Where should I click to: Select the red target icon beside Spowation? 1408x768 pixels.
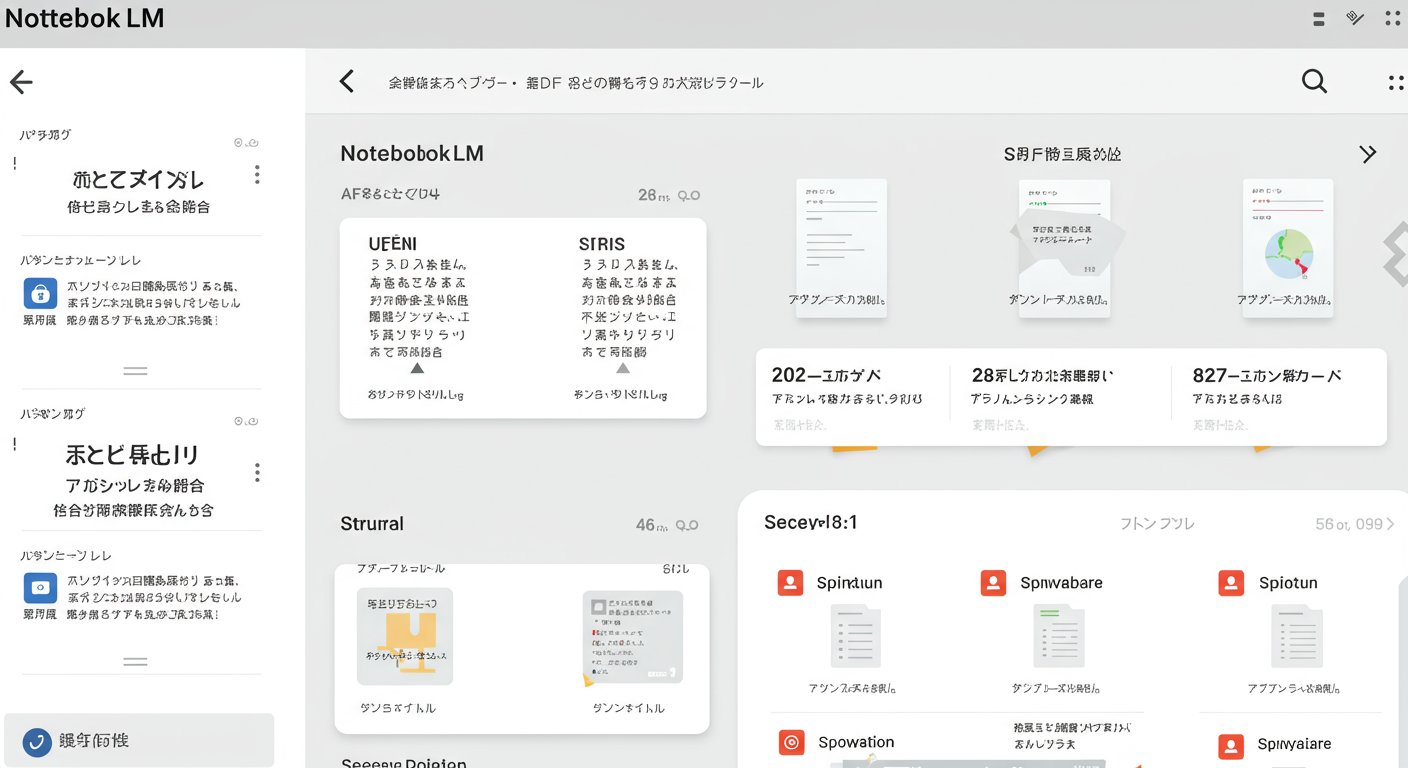click(791, 742)
